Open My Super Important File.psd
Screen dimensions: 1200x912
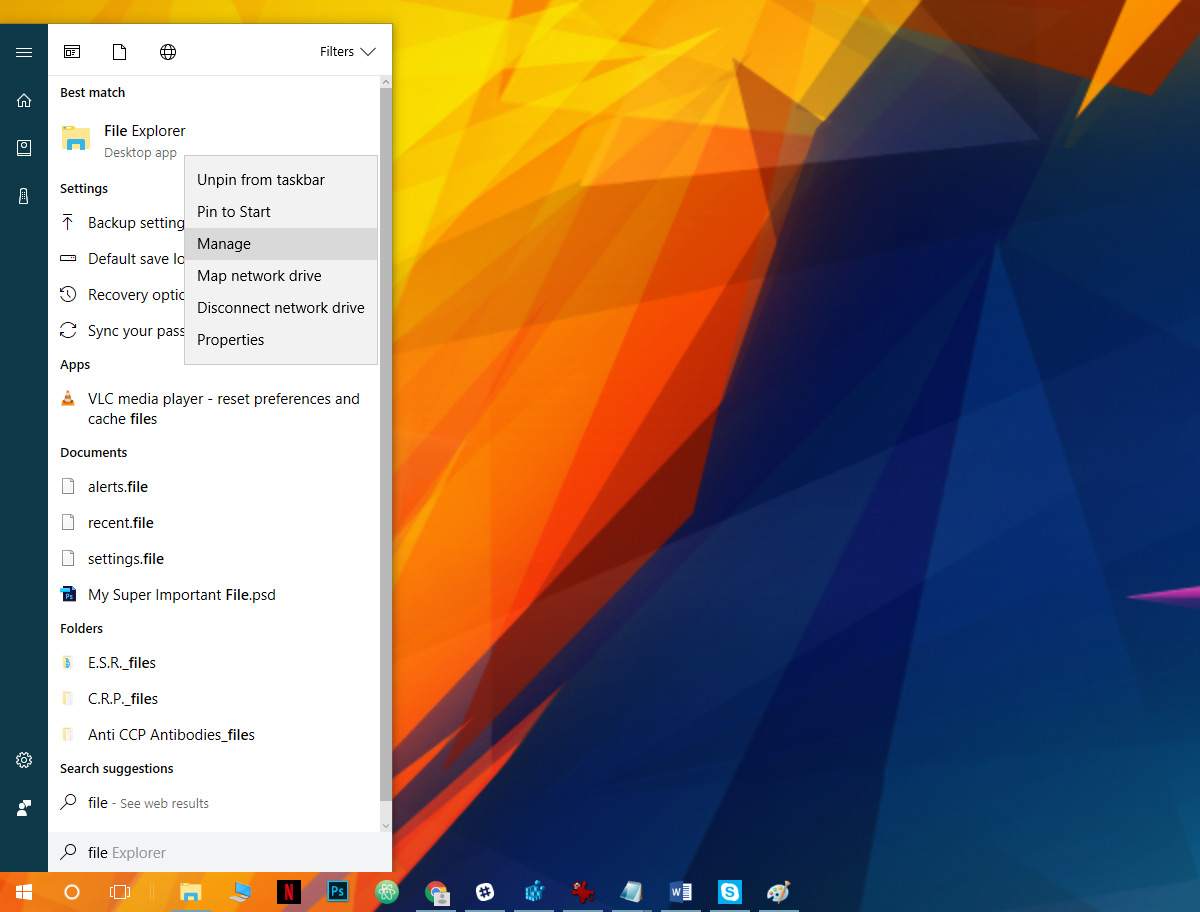[181, 595]
